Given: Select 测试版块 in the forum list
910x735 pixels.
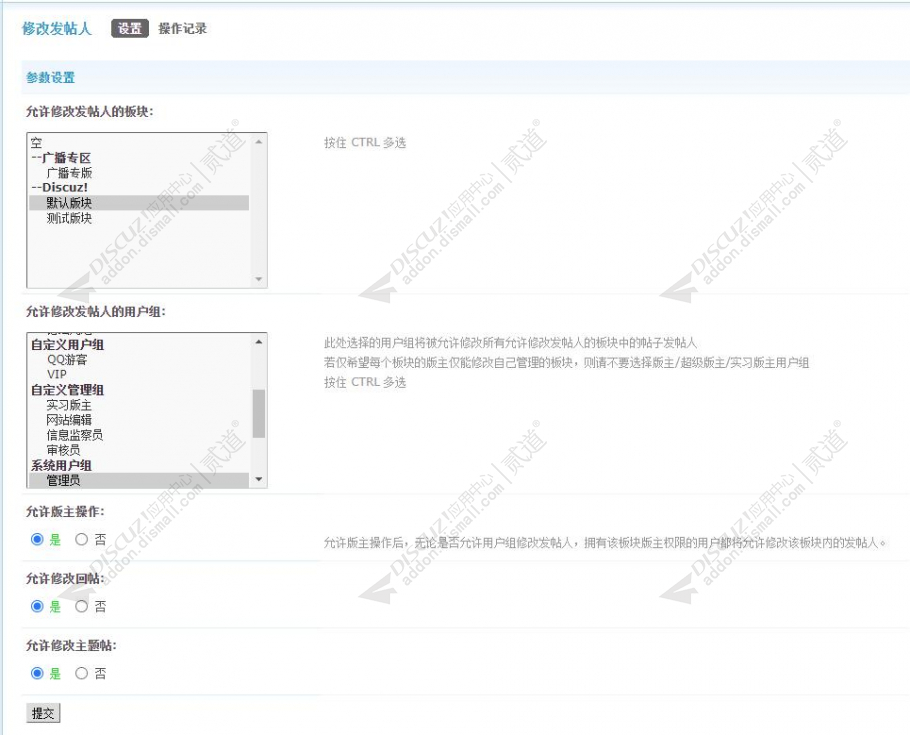Looking at the screenshot, I should point(139,218).
